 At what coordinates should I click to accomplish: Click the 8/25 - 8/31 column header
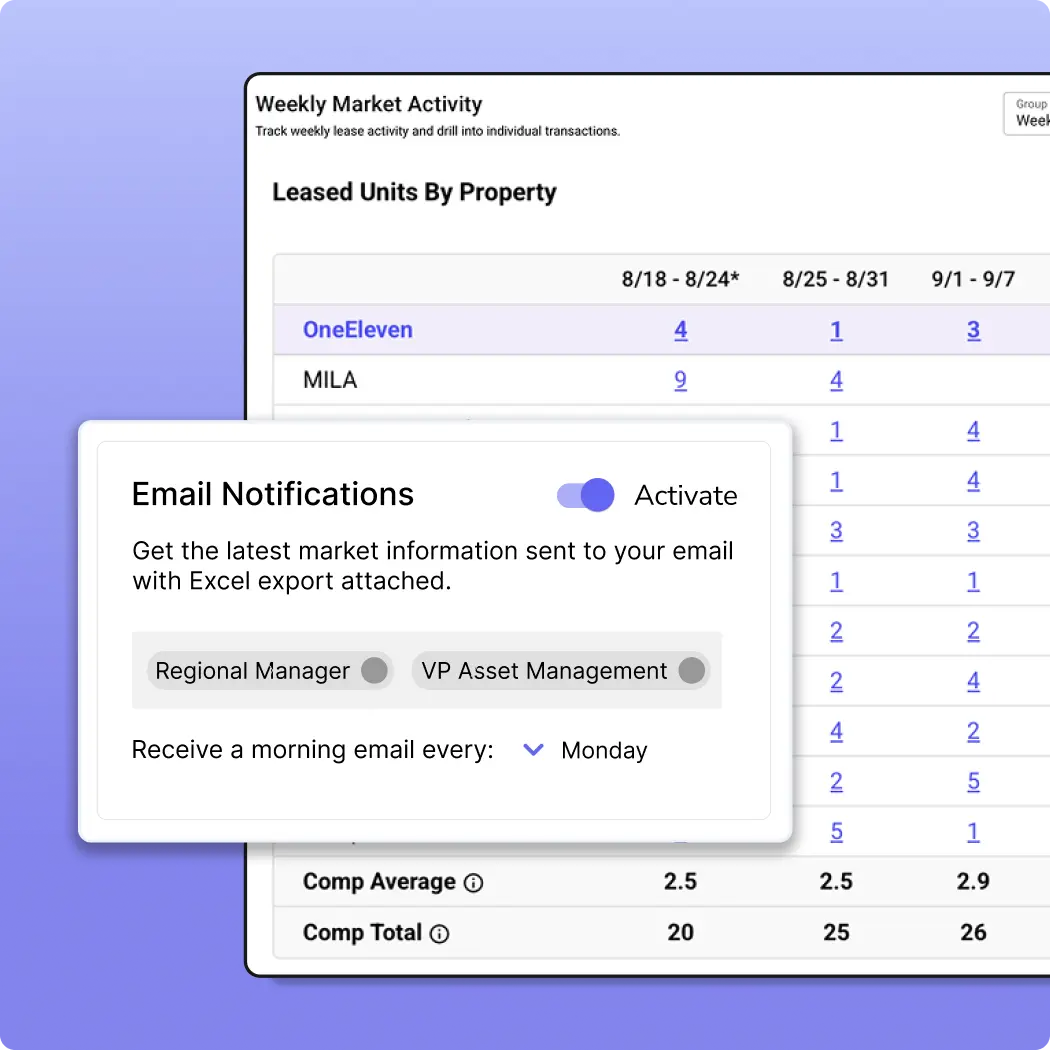click(x=836, y=279)
